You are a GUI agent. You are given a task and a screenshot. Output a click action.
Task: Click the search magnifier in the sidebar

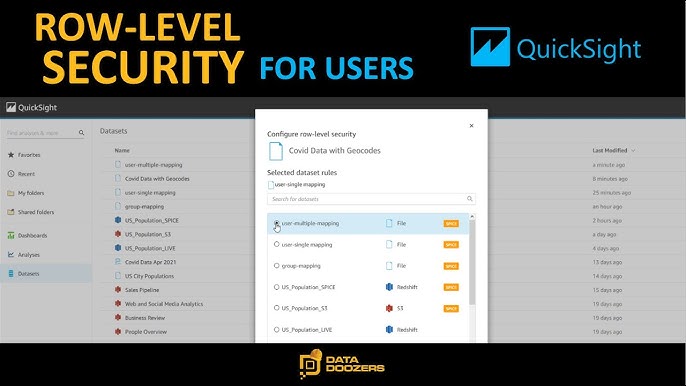(x=81, y=133)
